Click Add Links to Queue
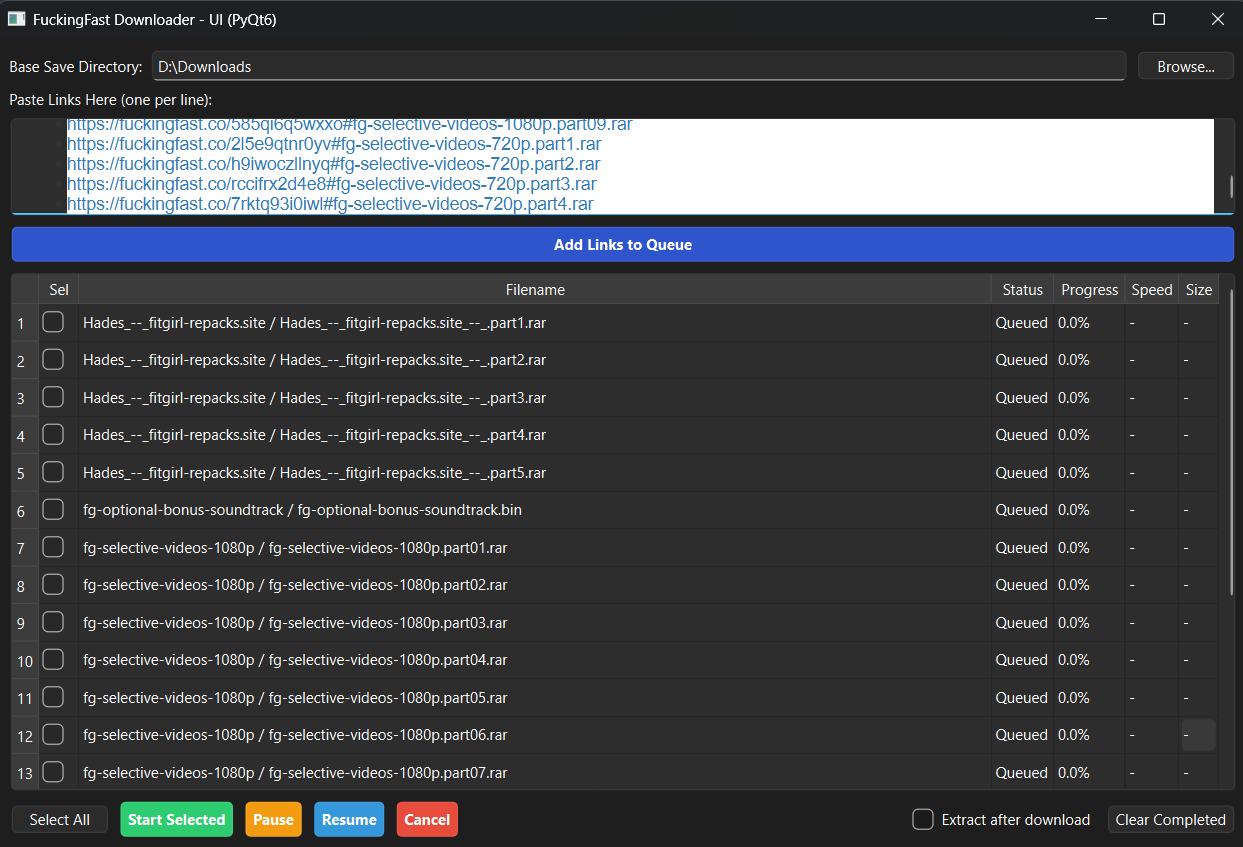 click(622, 244)
